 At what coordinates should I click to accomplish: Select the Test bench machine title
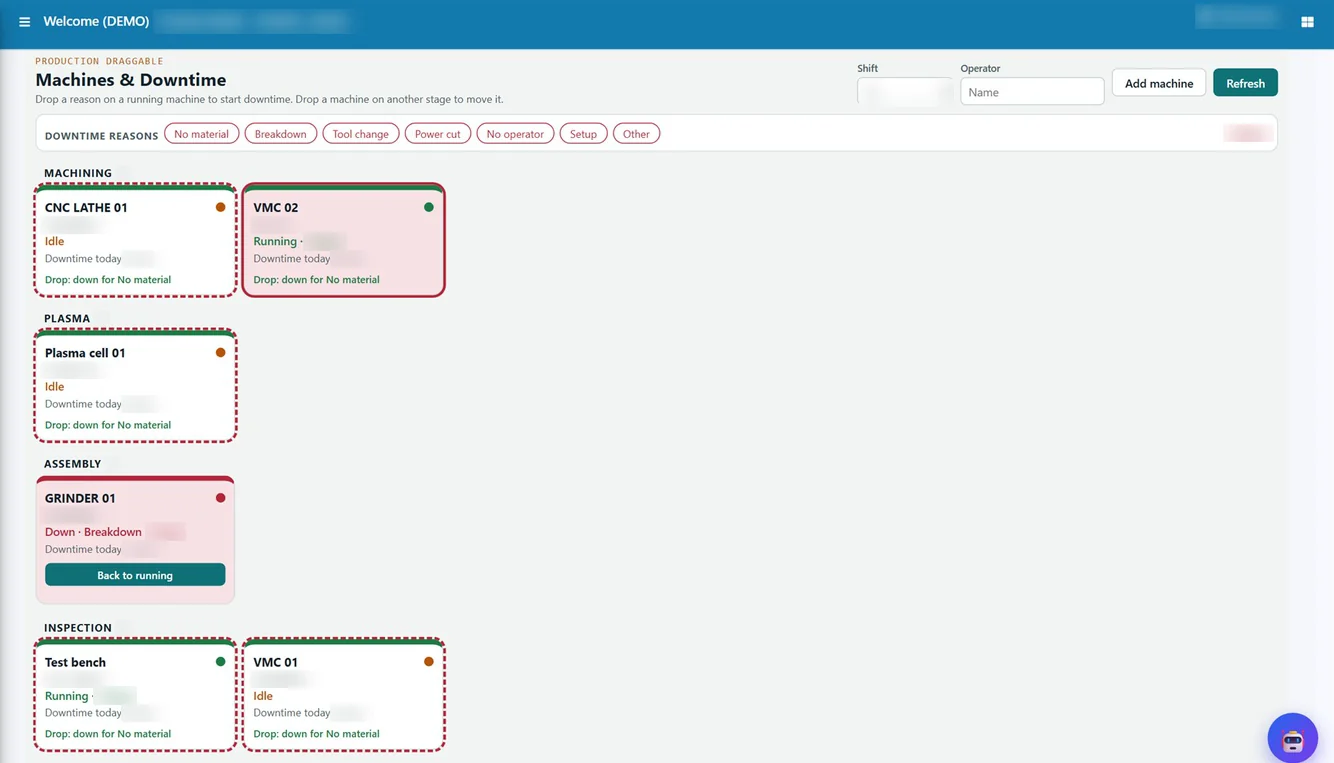click(x=75, y=662)
